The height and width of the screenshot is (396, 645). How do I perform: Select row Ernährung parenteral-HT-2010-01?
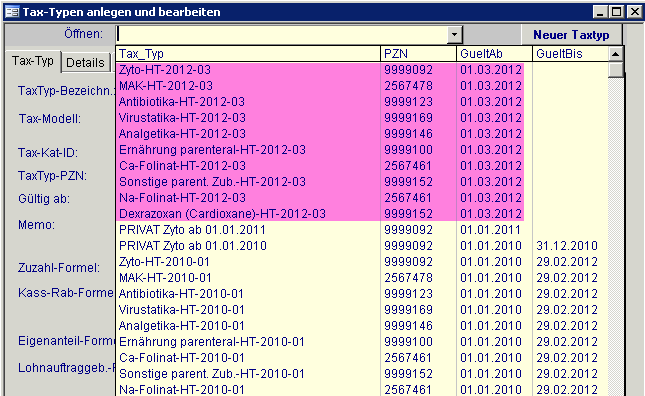(362, 342)
